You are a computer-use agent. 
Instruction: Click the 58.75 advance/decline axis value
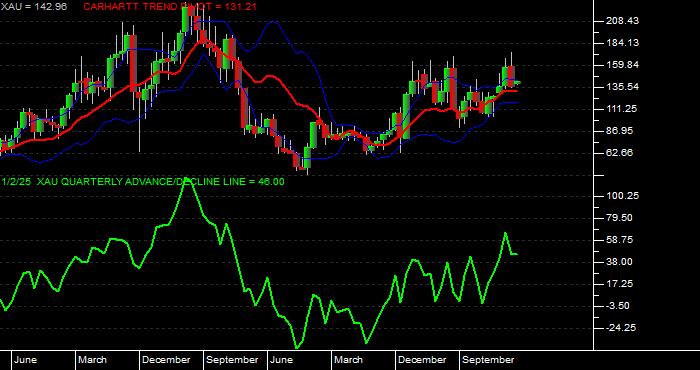(620, 240)
